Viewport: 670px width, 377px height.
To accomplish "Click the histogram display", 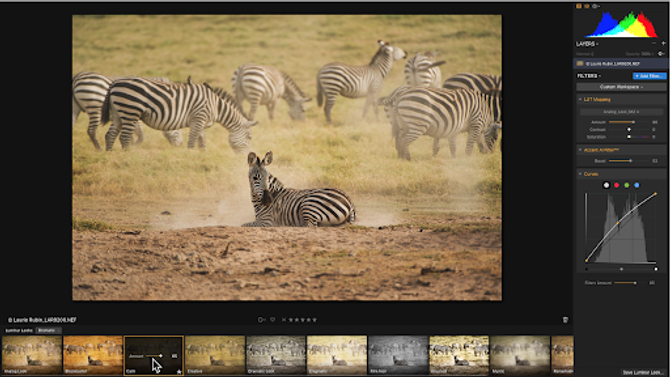I will [x=622, y=24].
